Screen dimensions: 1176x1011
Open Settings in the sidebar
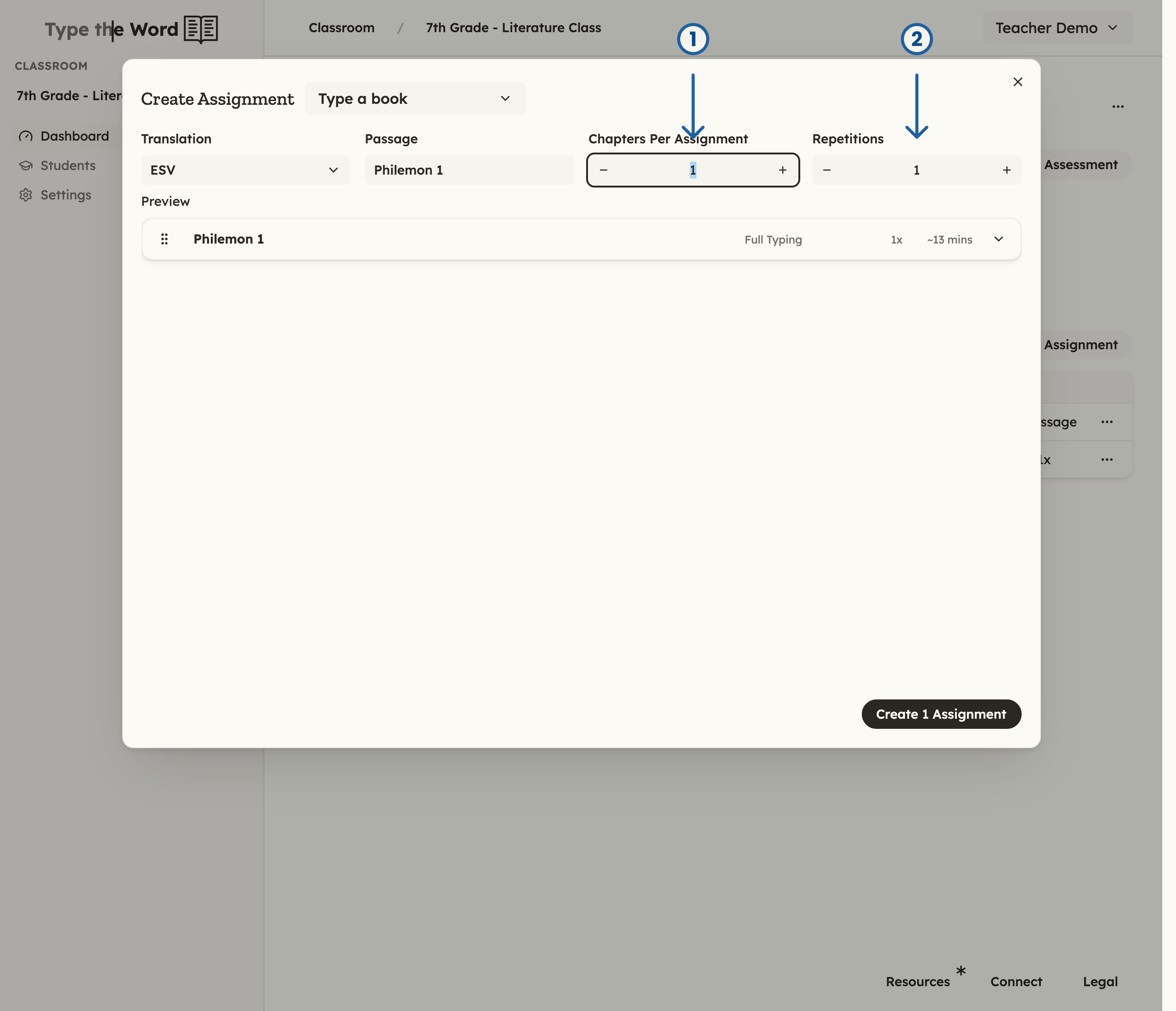pos(67,195)
